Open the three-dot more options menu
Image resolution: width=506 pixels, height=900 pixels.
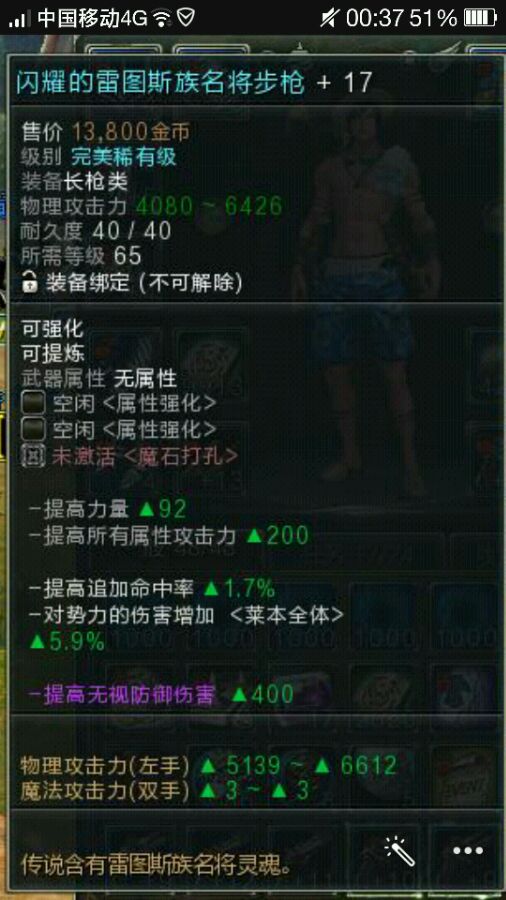pyautogui.click(x=468, y=851)
